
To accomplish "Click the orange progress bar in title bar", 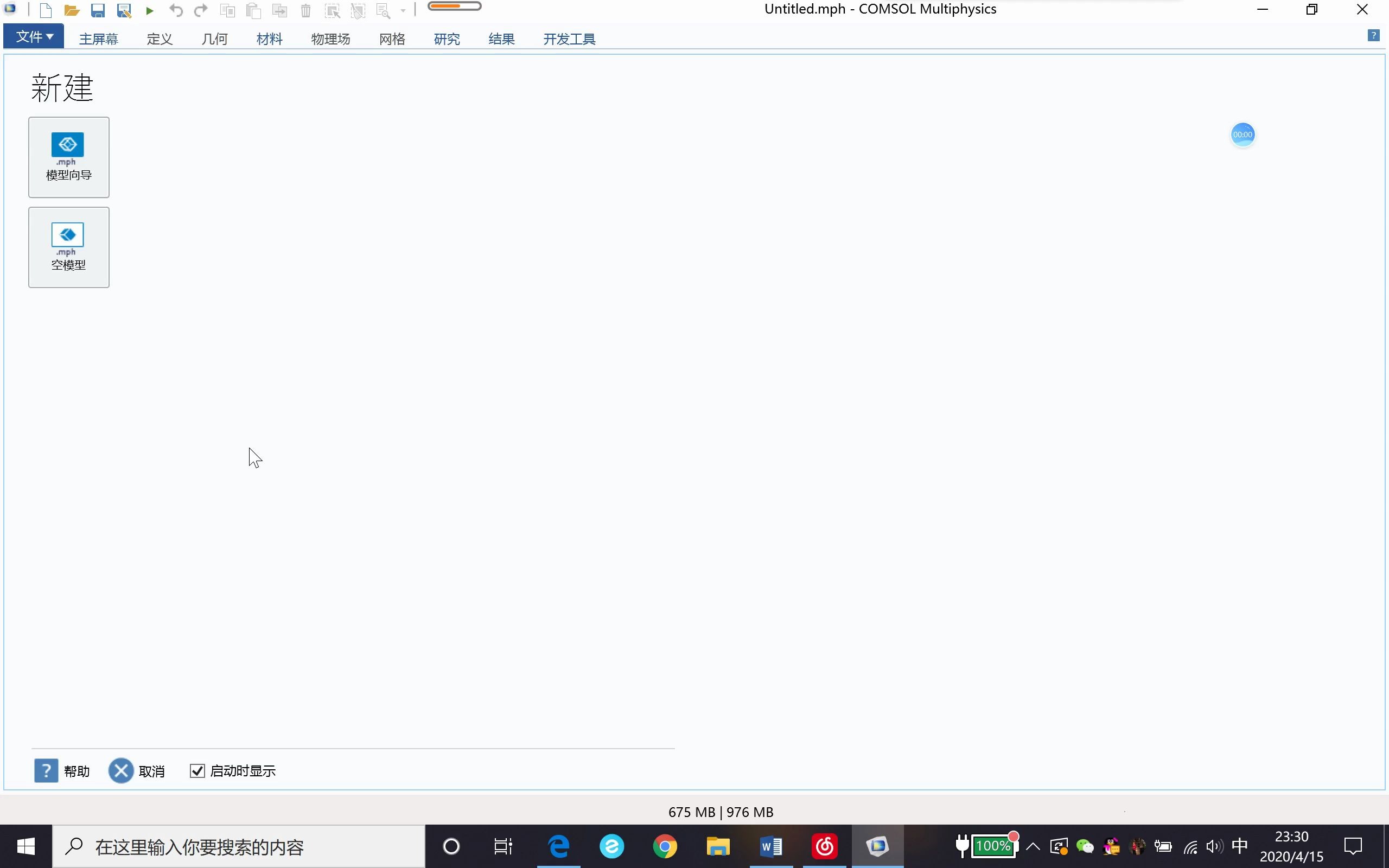I will pyautogui.click(x=454, y=7).
